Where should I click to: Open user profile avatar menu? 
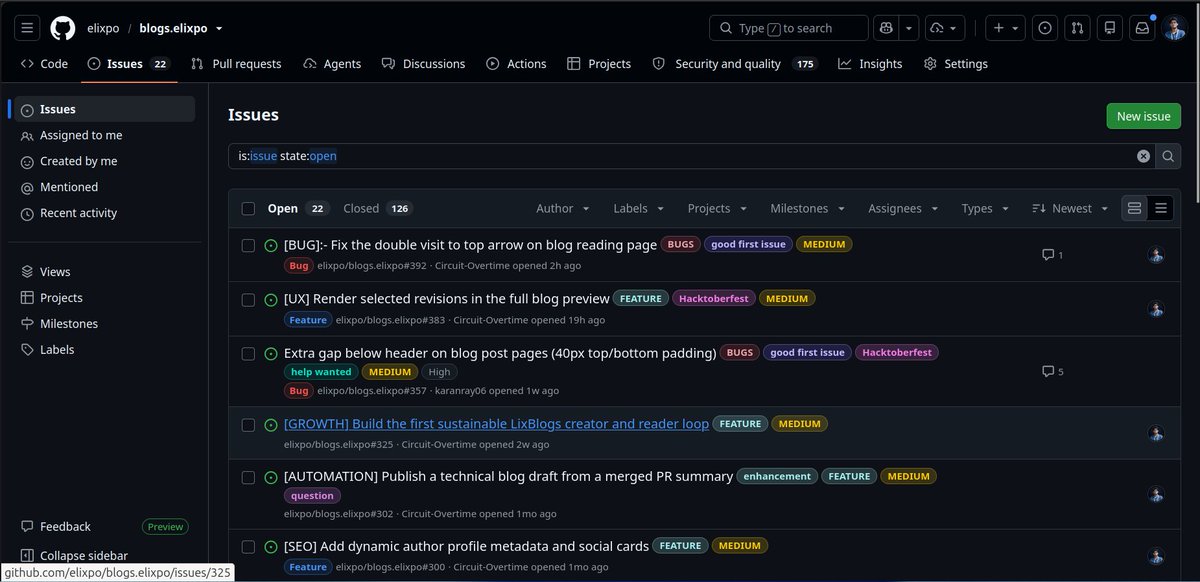click(x=1175, y=28)
